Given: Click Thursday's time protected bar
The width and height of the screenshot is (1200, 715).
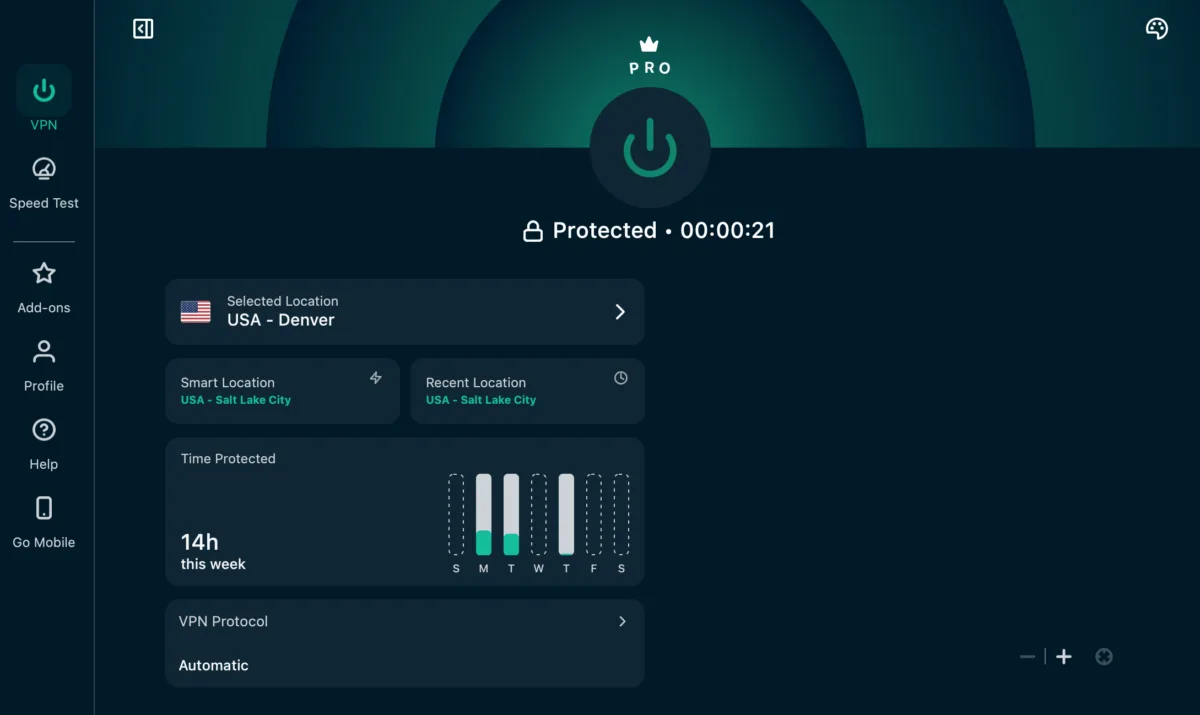Looking at the screenshot, I should point(566,514).
